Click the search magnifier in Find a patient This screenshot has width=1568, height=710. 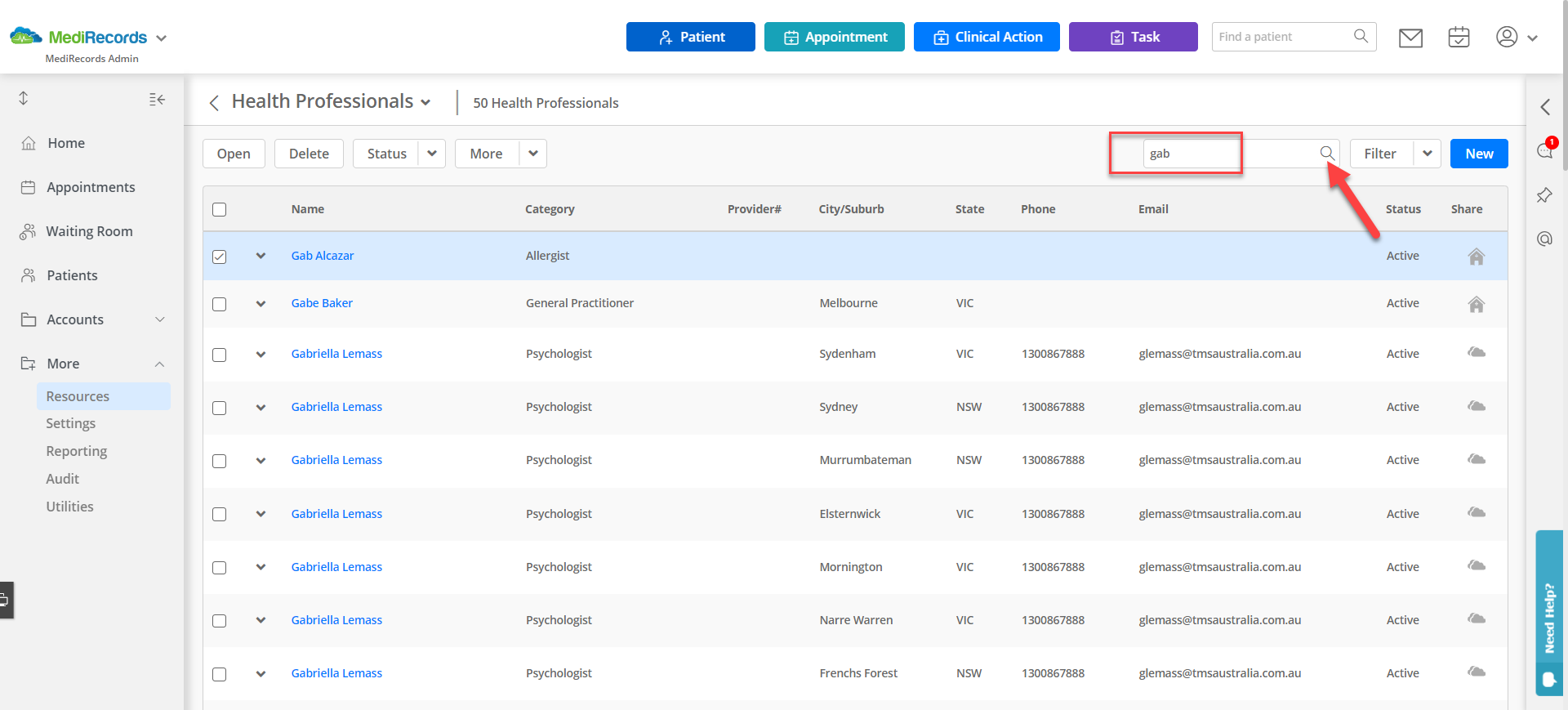(1361, 36)
